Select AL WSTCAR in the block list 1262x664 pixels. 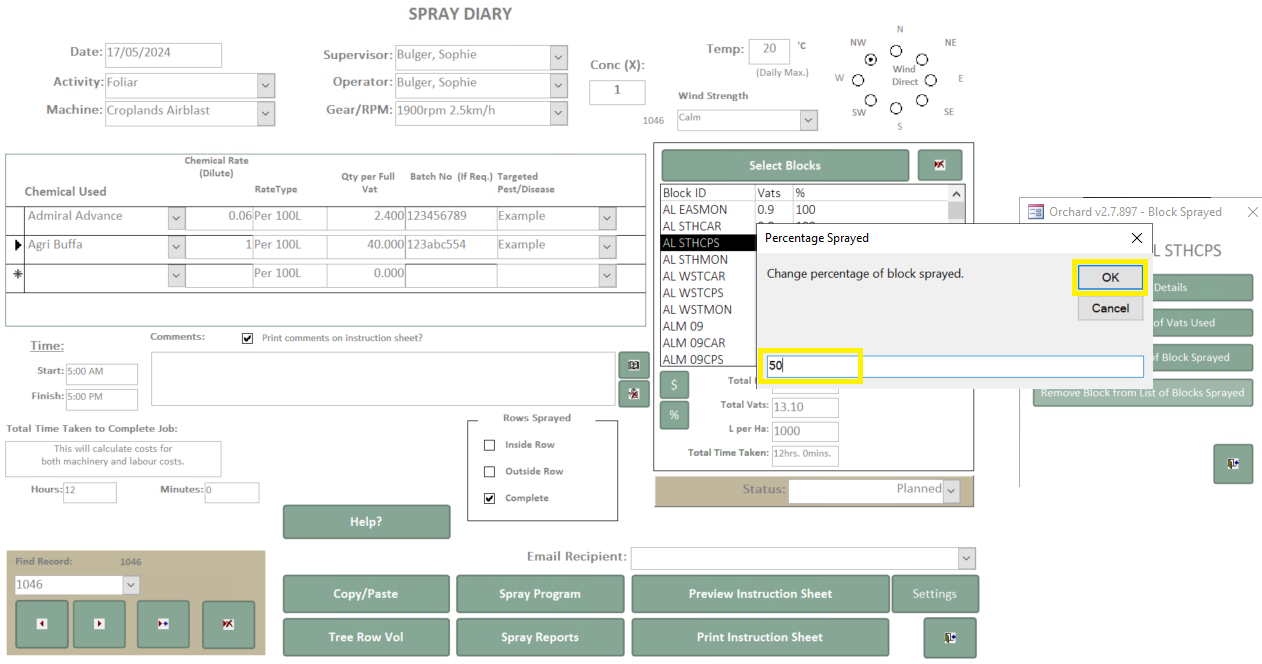pos(694,276)
